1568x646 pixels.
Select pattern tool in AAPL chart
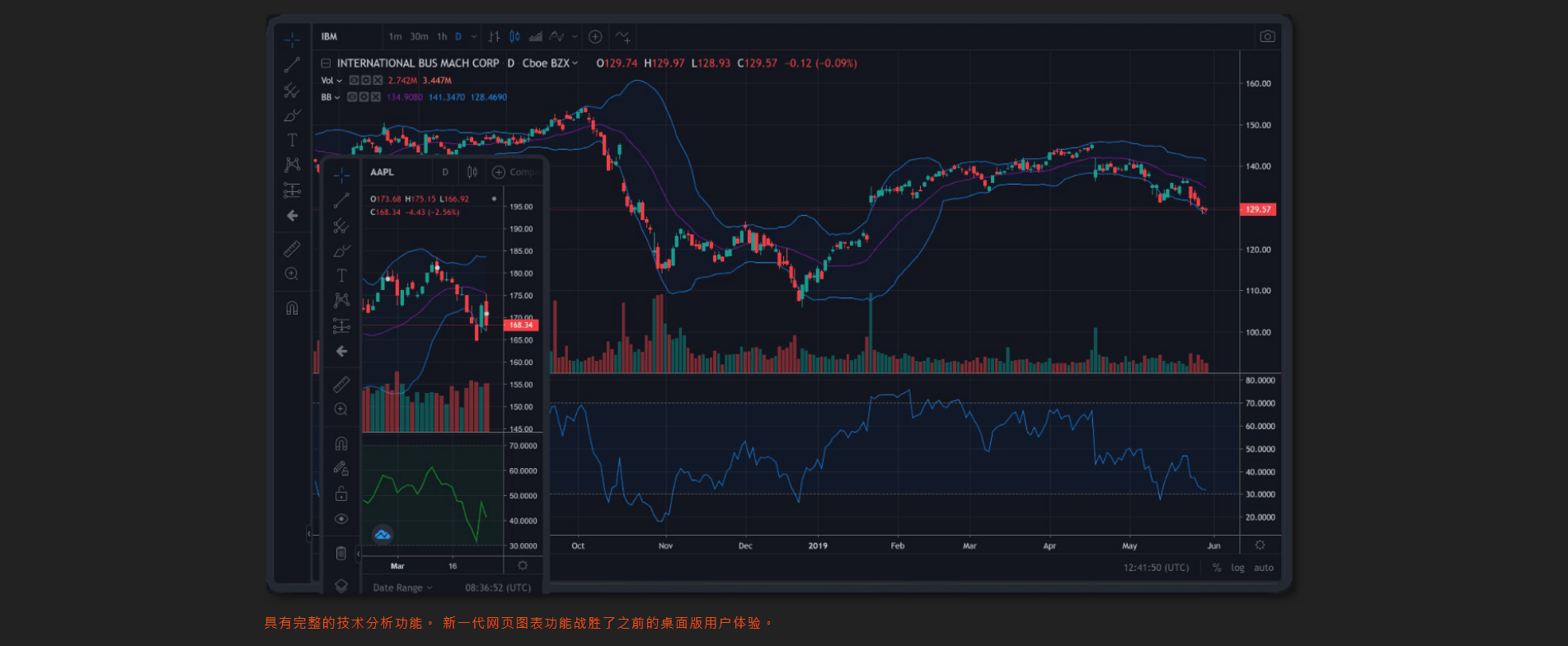click(x=341, y=301)
